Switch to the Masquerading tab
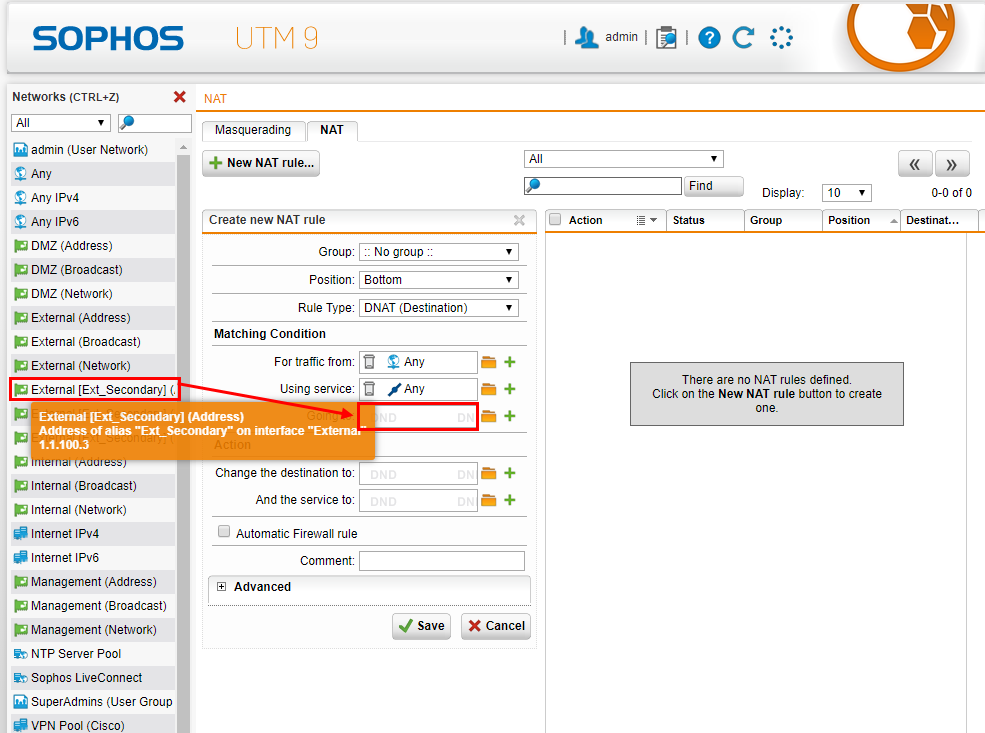The height and width of the screenshot is (733, 985). tap(253, 130)
